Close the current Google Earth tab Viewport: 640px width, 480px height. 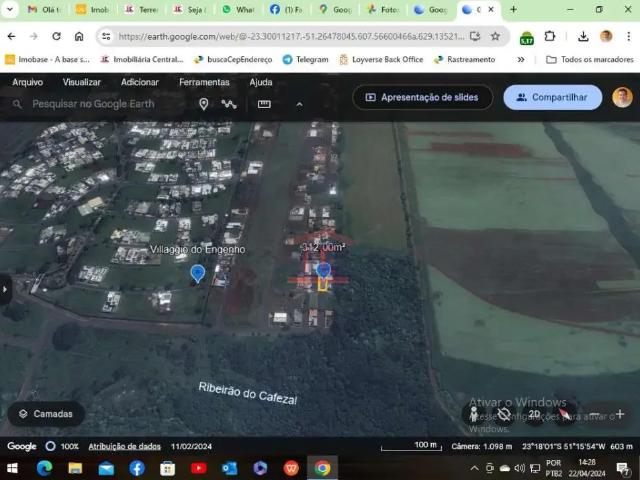[x=491, y=9]
